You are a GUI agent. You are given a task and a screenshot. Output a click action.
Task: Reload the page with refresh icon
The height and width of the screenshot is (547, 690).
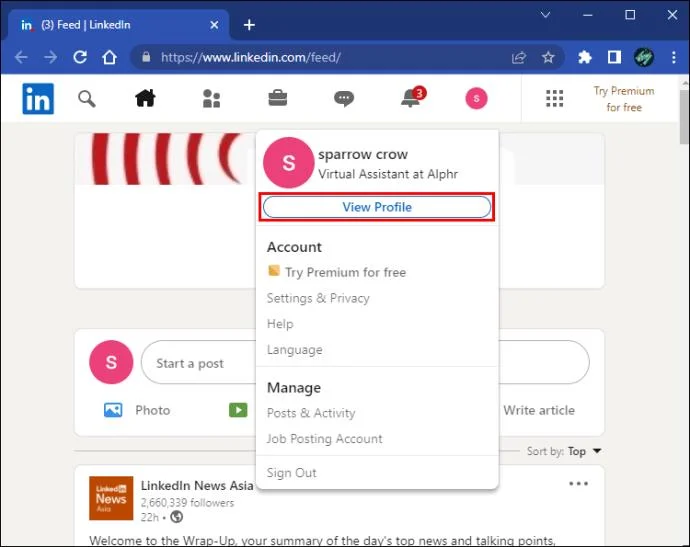tap(80, 57)
